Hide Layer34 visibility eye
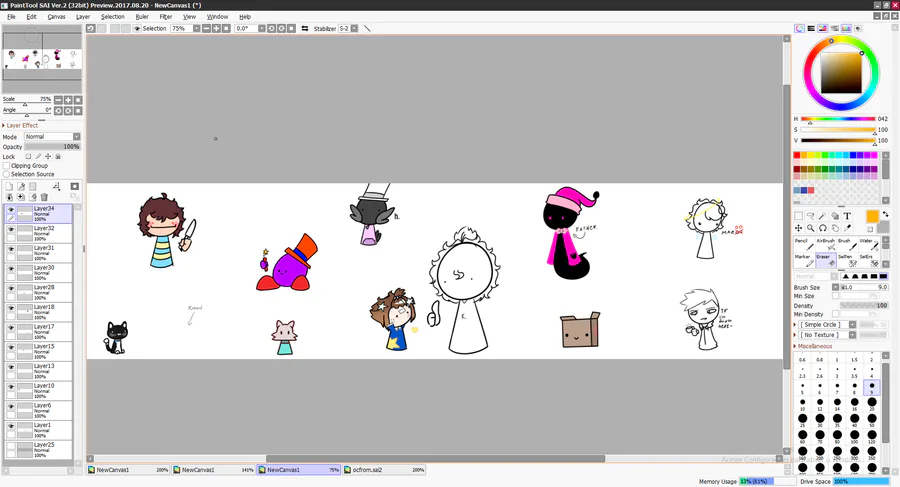Screen dimensions: 900x487 pyautogui.click(x=11, y=210)
